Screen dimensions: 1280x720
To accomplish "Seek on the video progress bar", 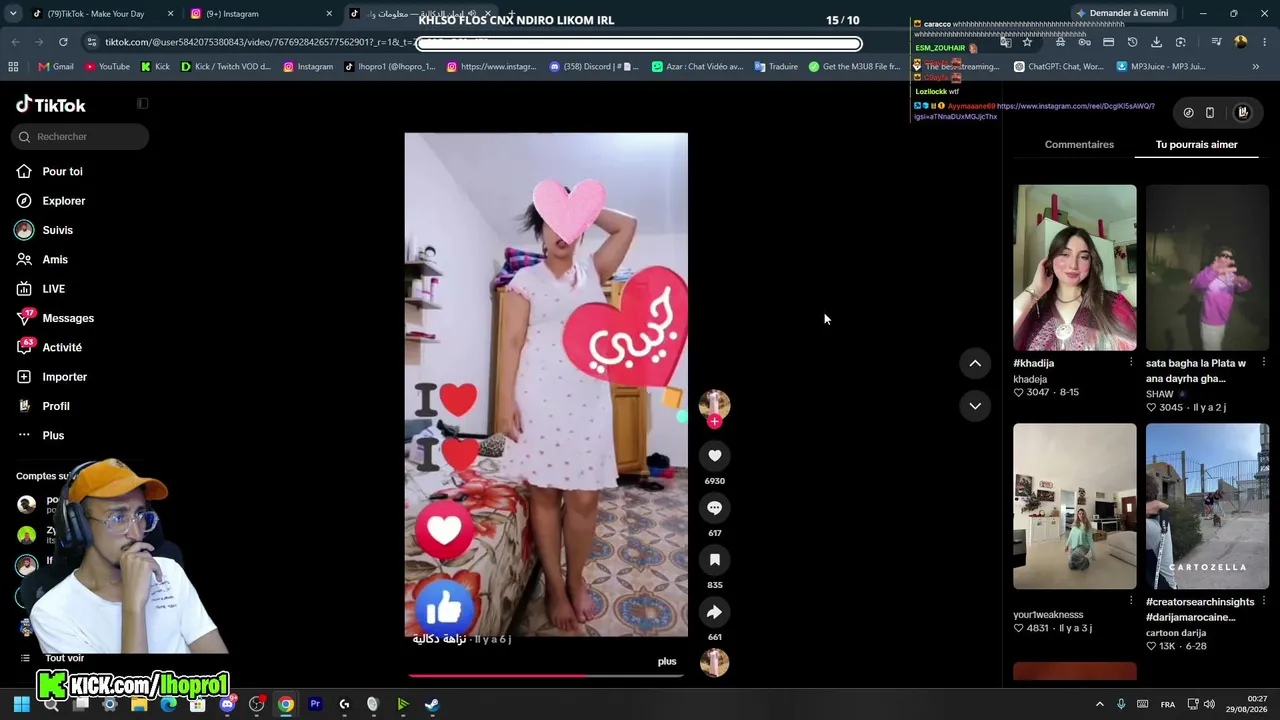I will (546, 676).
